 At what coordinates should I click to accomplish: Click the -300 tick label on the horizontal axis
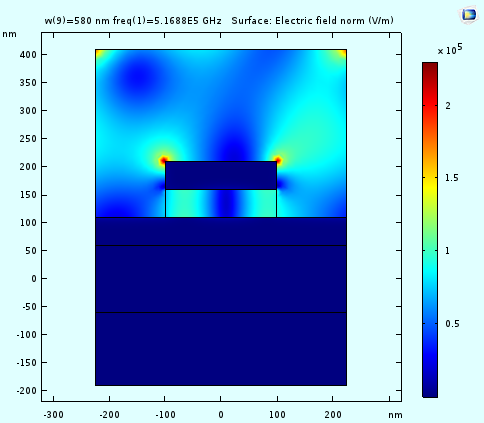[53, 415]
